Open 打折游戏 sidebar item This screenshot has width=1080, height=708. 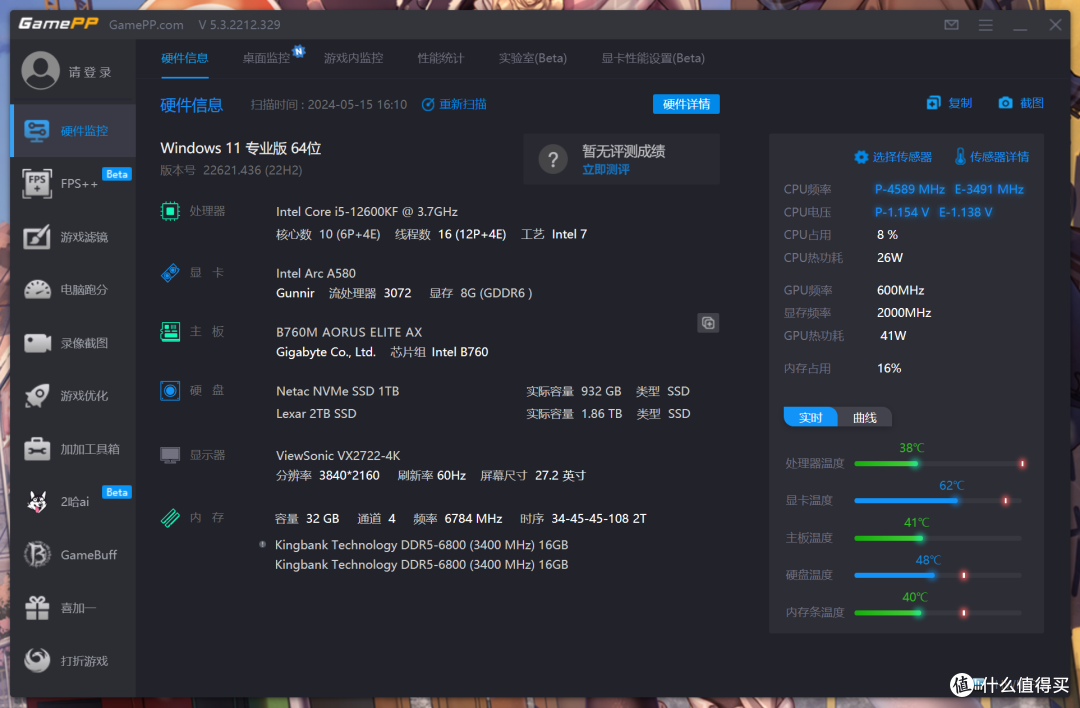point(73,660)
